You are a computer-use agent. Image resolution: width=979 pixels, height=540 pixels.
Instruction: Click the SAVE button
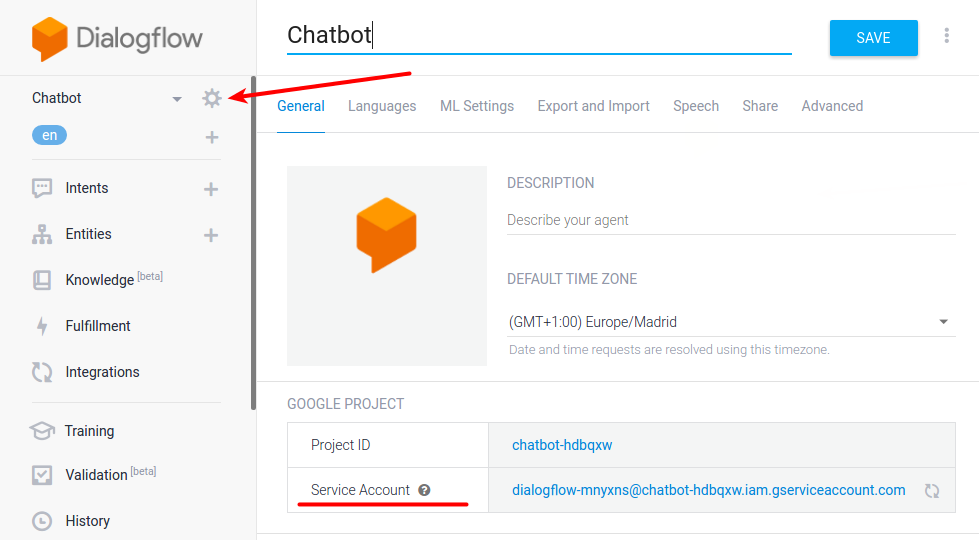[x=873, y=38]
